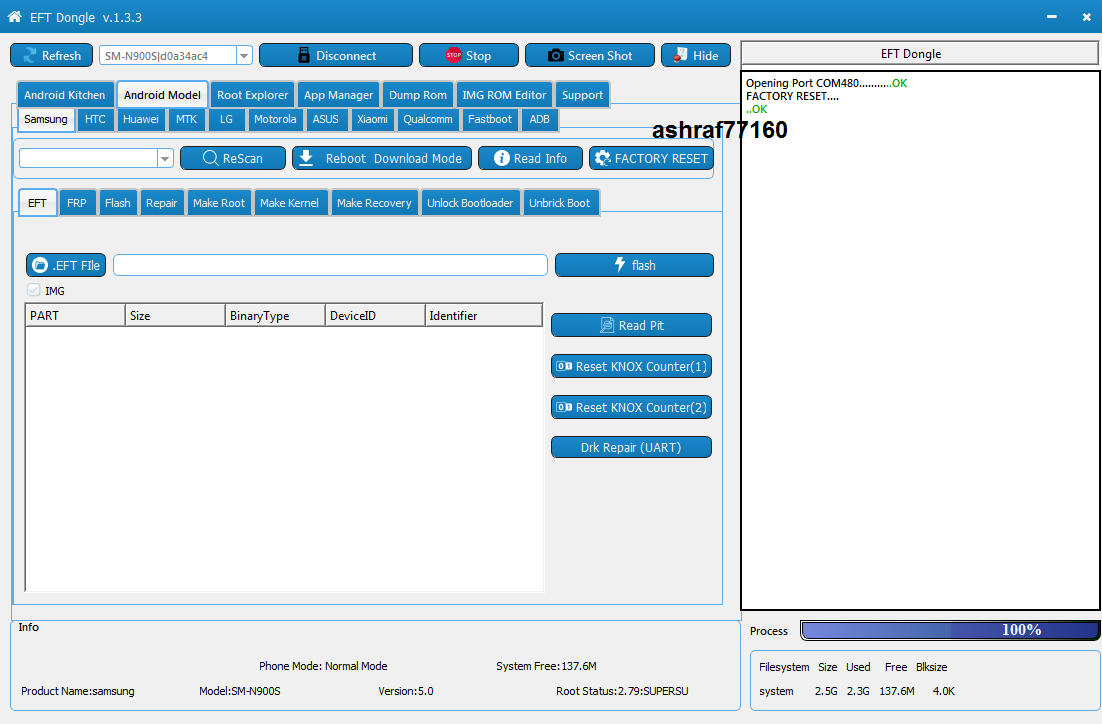Click the Process progress bar at 100%
Screen dimensions: 1102x724
949,630
